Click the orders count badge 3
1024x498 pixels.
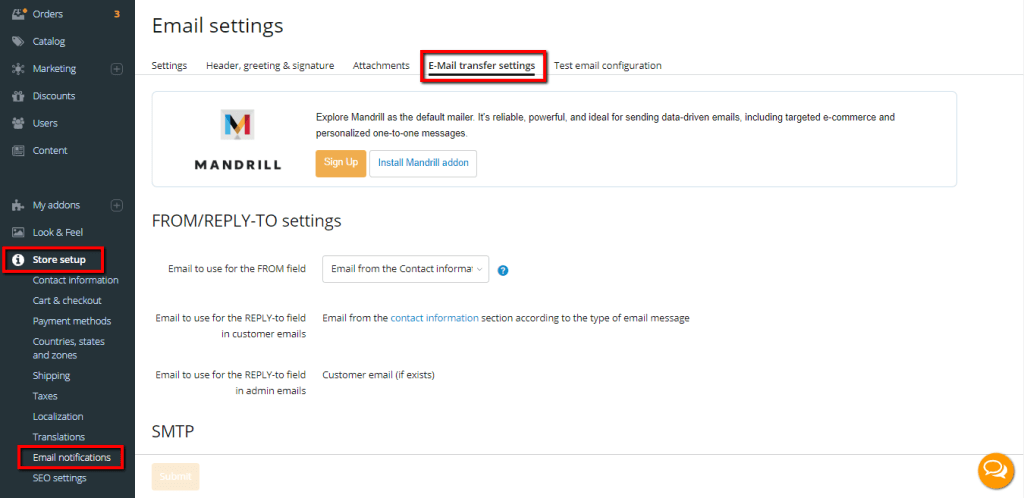117,14
